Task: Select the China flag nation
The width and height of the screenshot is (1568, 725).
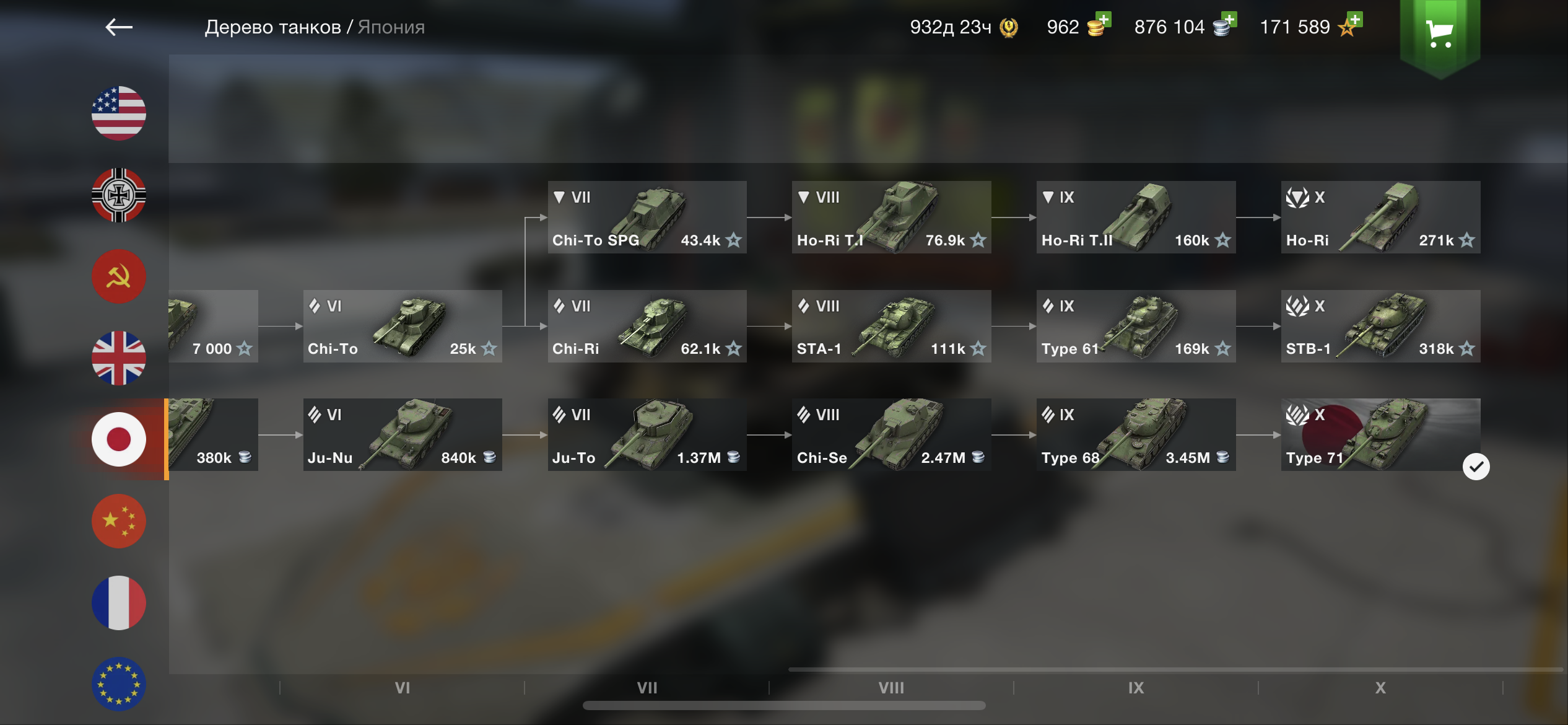Action: [x=119, y=521]
